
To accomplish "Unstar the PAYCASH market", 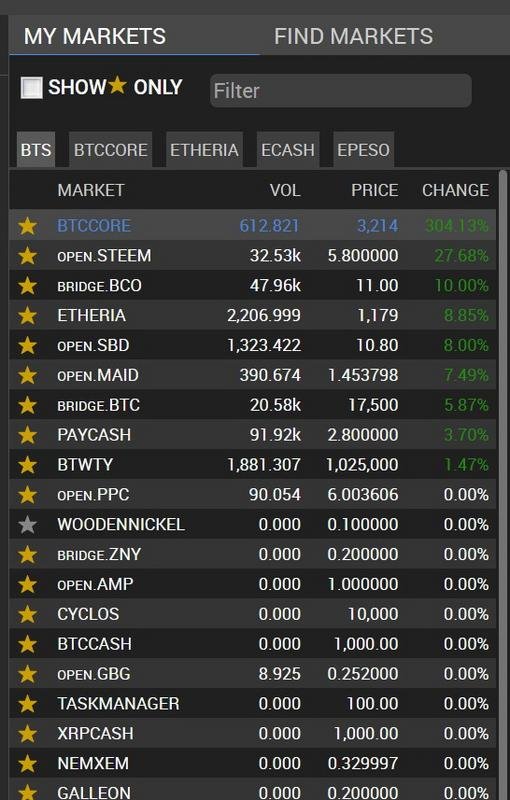I will 28,435.
